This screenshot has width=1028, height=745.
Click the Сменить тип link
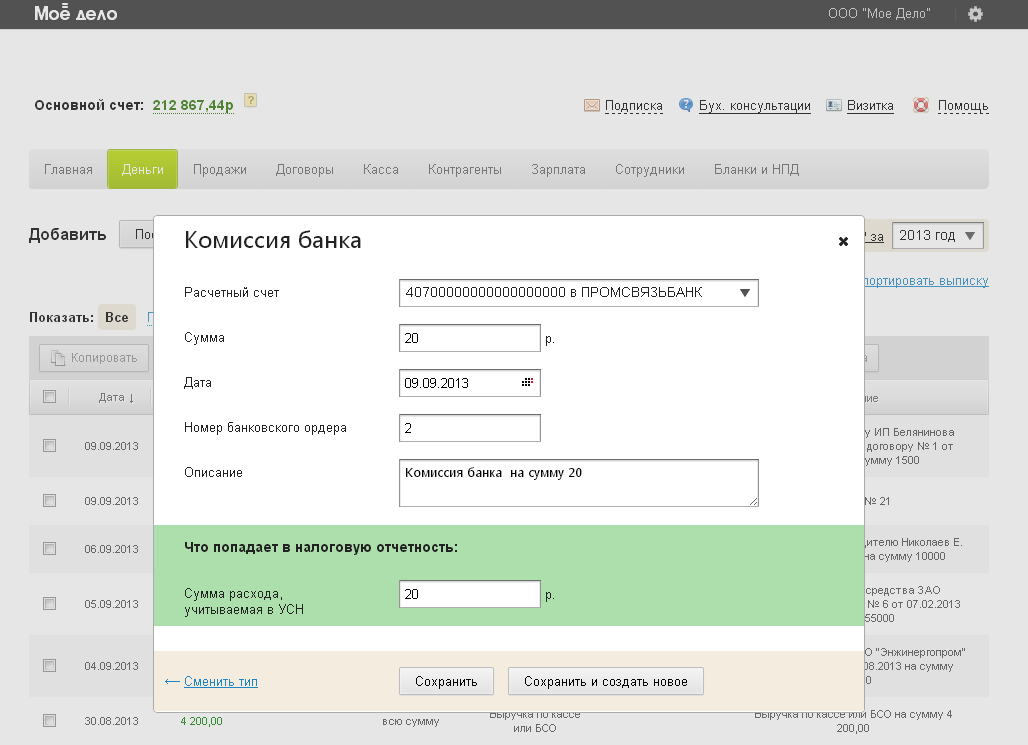click(x=220, y=682)
